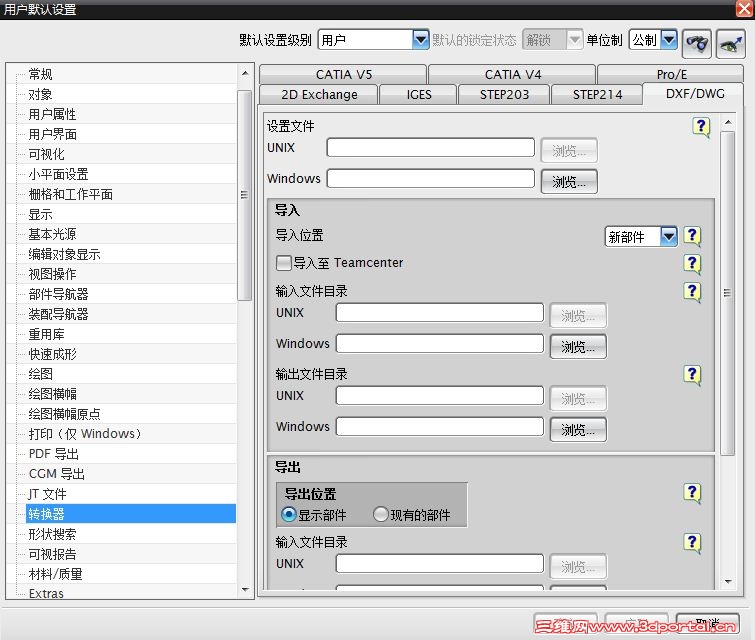This screenshot has width=755, height=640.
Task: Switch to CATIA V4 tab
Action: [x=512, y=75]
